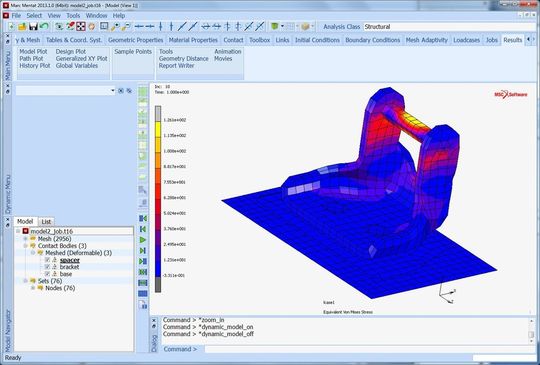Open the Tools menu

click(73, 15)
